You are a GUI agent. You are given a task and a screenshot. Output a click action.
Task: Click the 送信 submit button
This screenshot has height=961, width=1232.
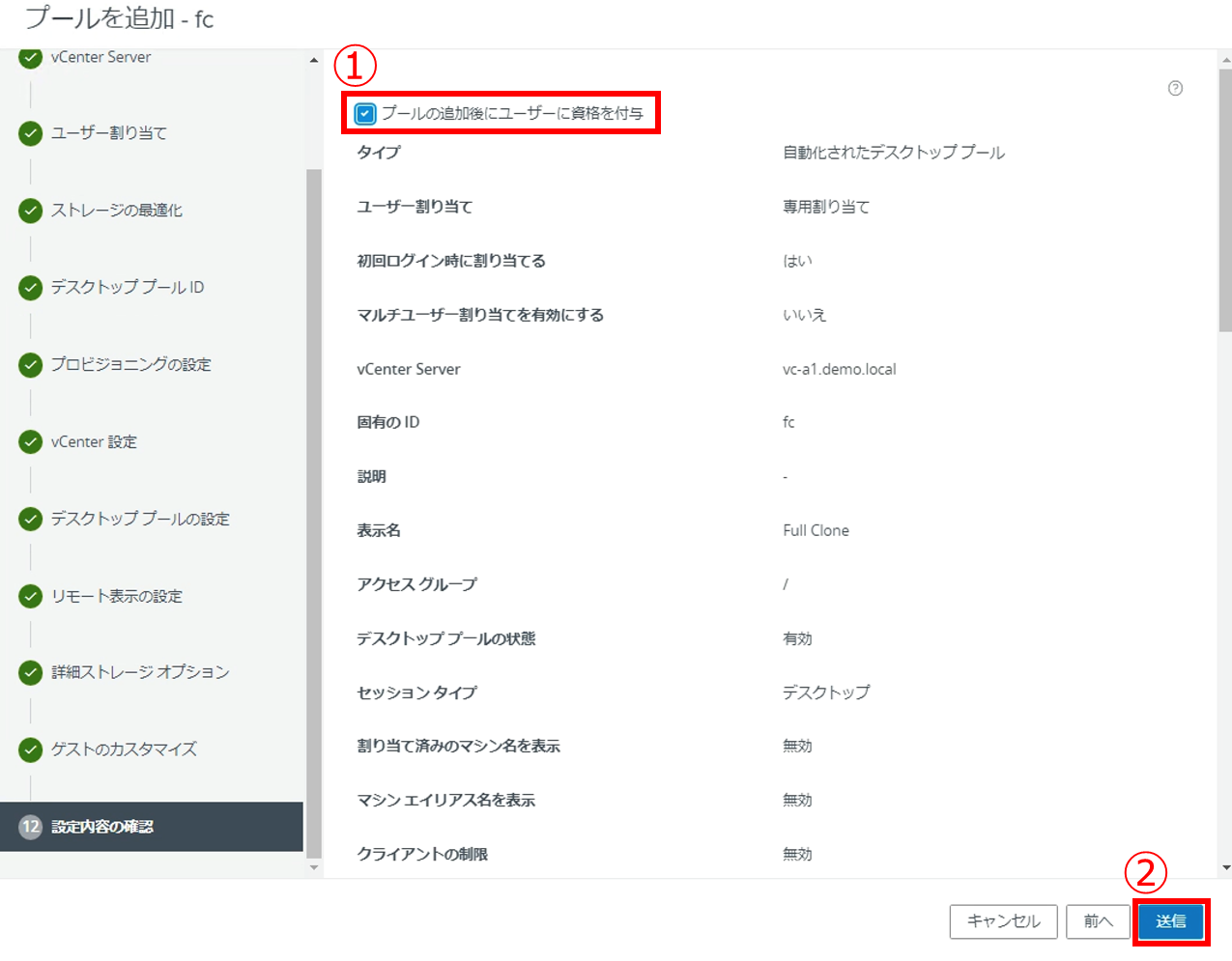point(1170,921)
